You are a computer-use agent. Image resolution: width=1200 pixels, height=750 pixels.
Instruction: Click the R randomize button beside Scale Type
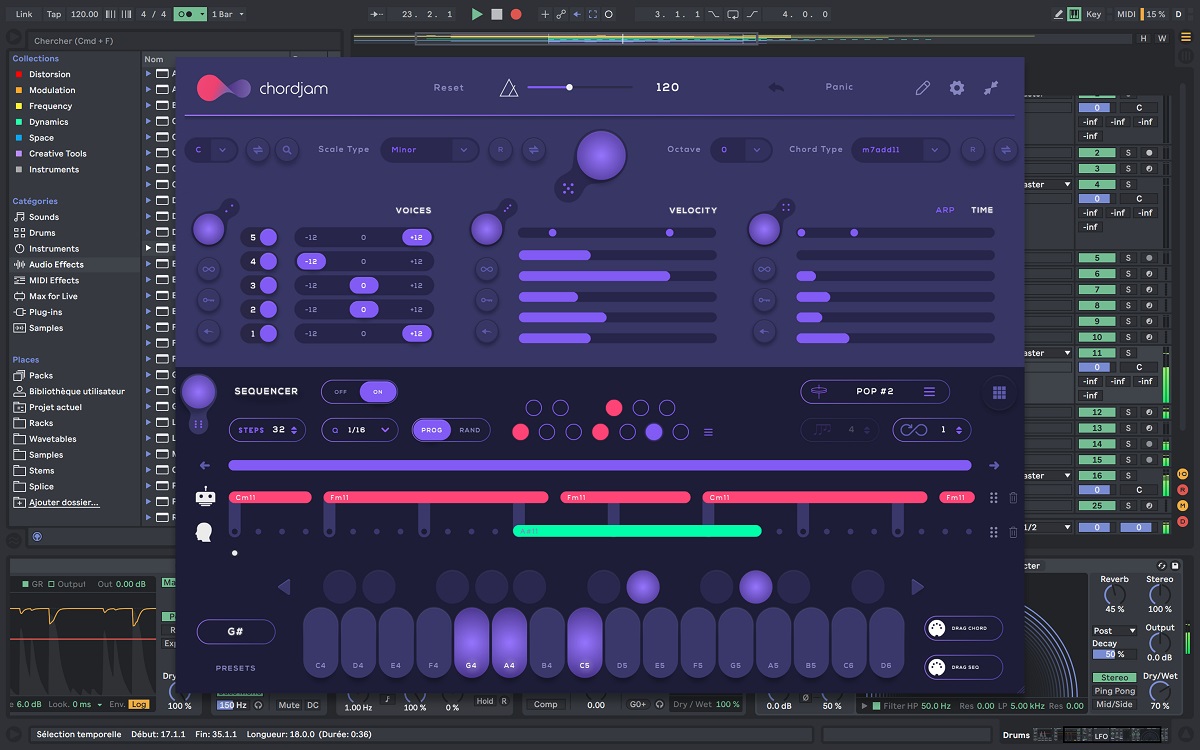(501, 150)
